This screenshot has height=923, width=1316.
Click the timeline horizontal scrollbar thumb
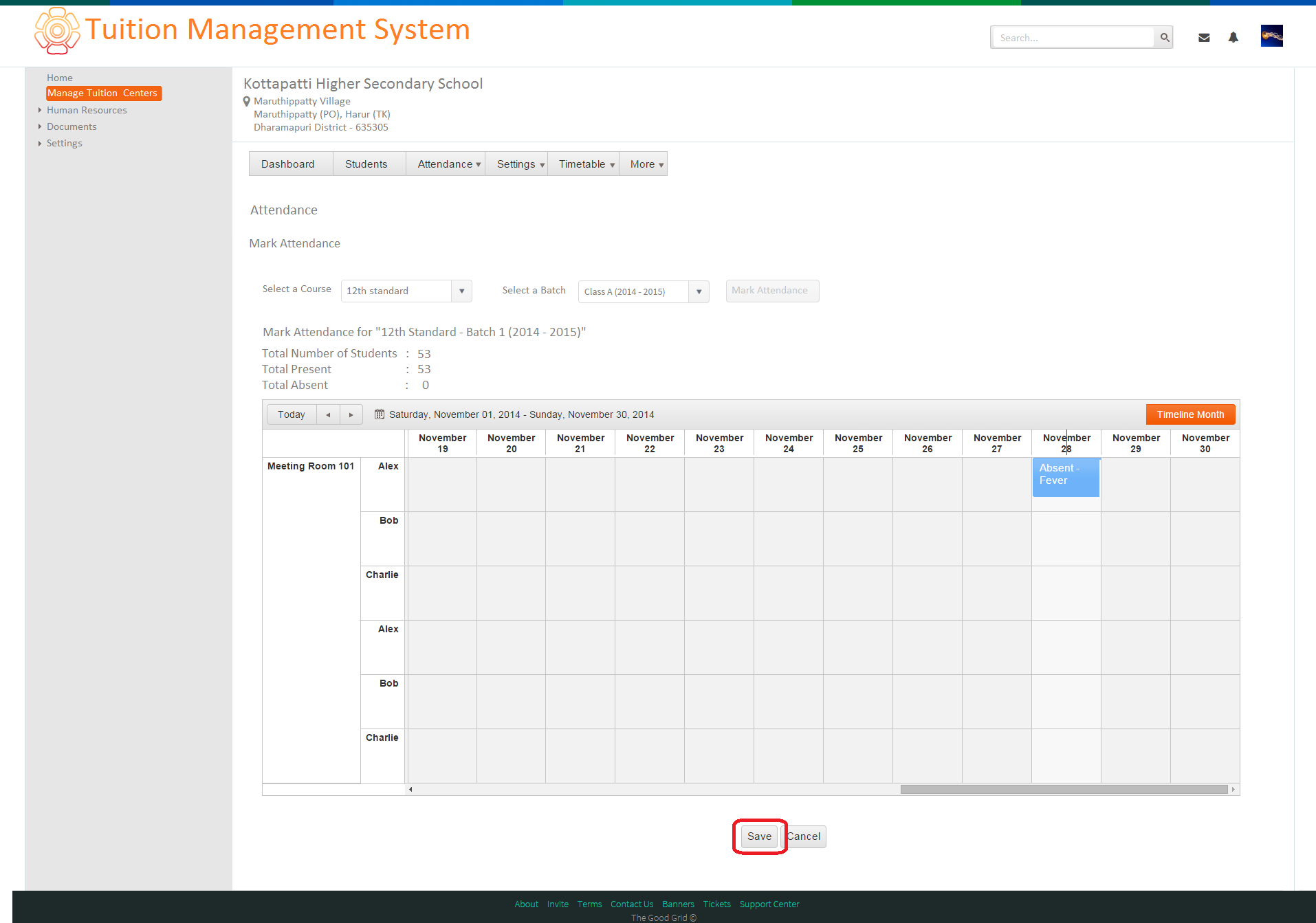tap(1064, 789)
